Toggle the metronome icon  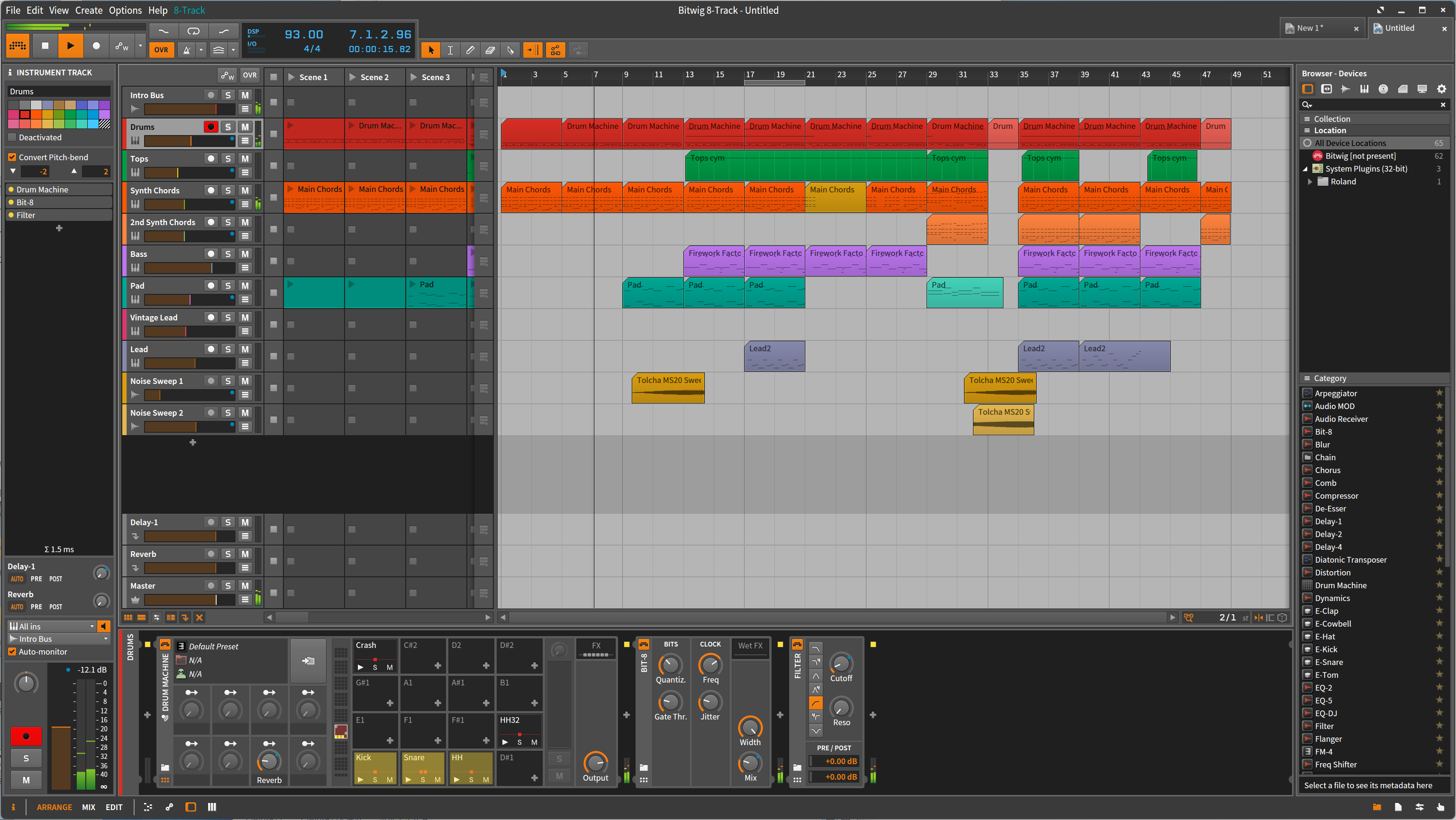(x=187, y=50)
